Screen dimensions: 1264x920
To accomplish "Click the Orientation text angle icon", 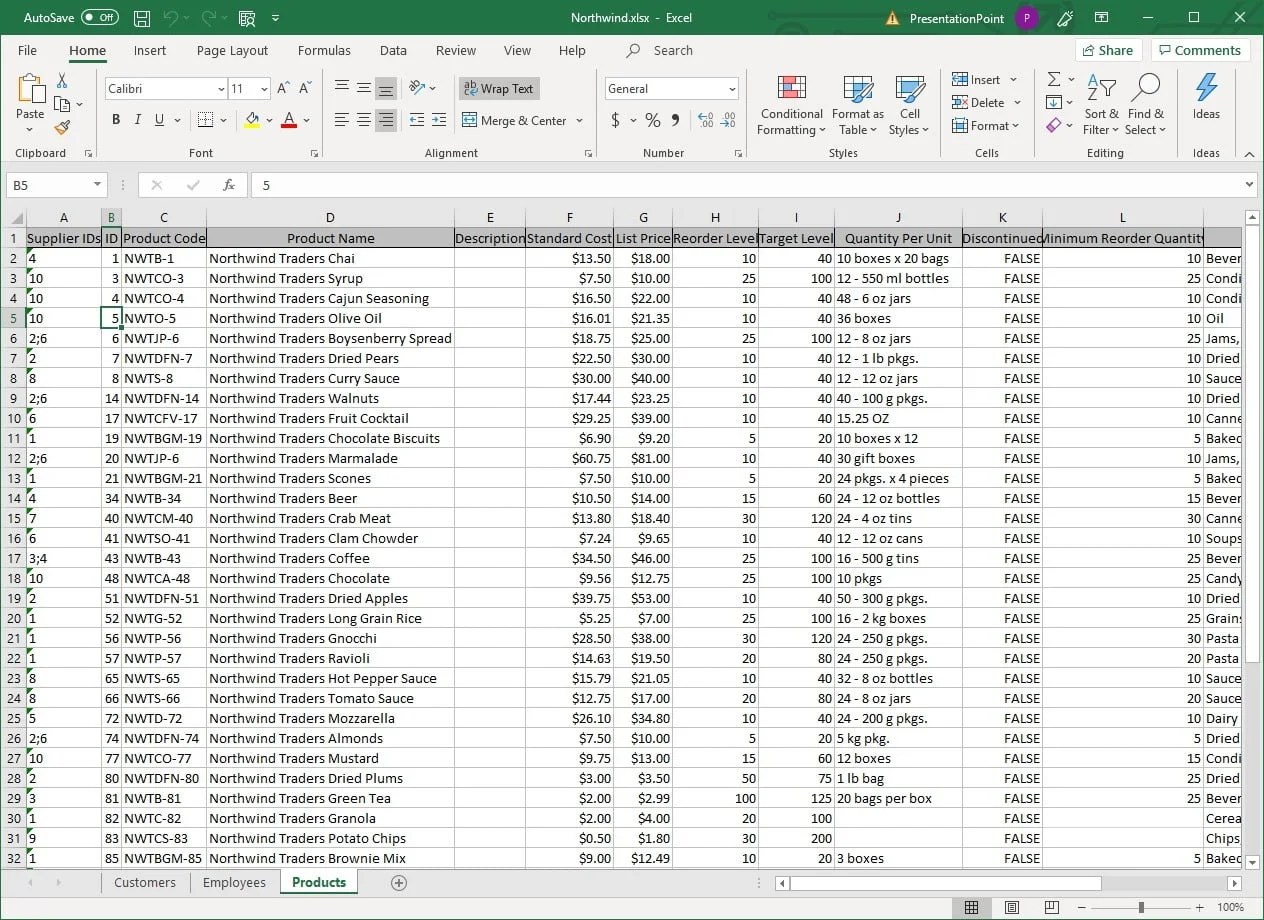I will tap(417, 88).
